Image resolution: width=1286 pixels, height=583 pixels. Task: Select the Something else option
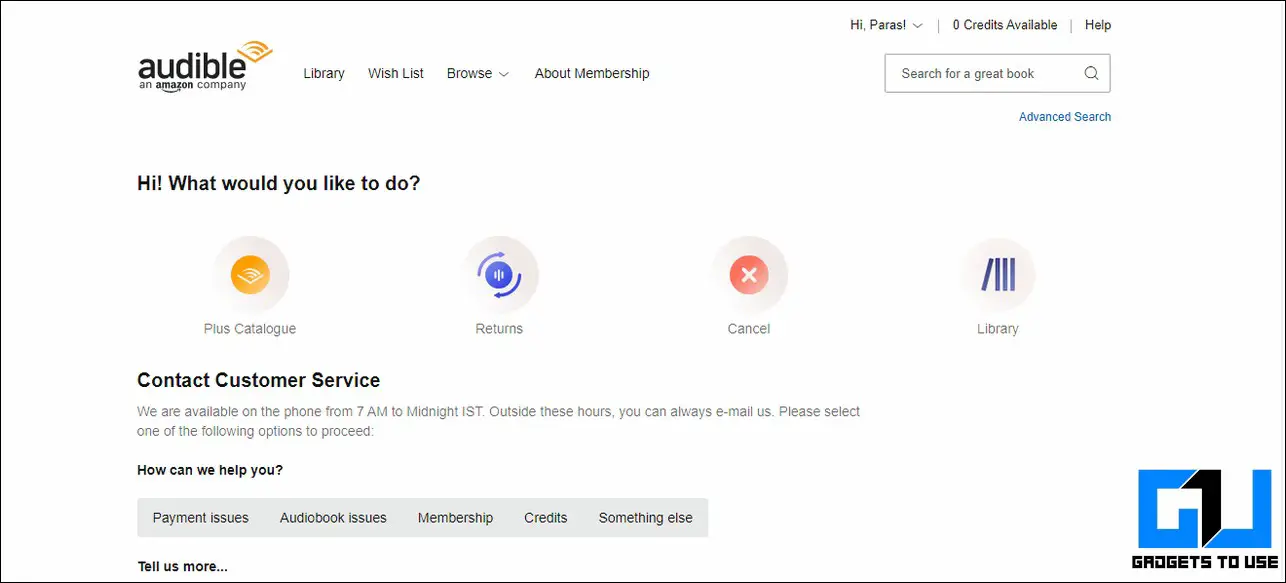click(646, 518)
